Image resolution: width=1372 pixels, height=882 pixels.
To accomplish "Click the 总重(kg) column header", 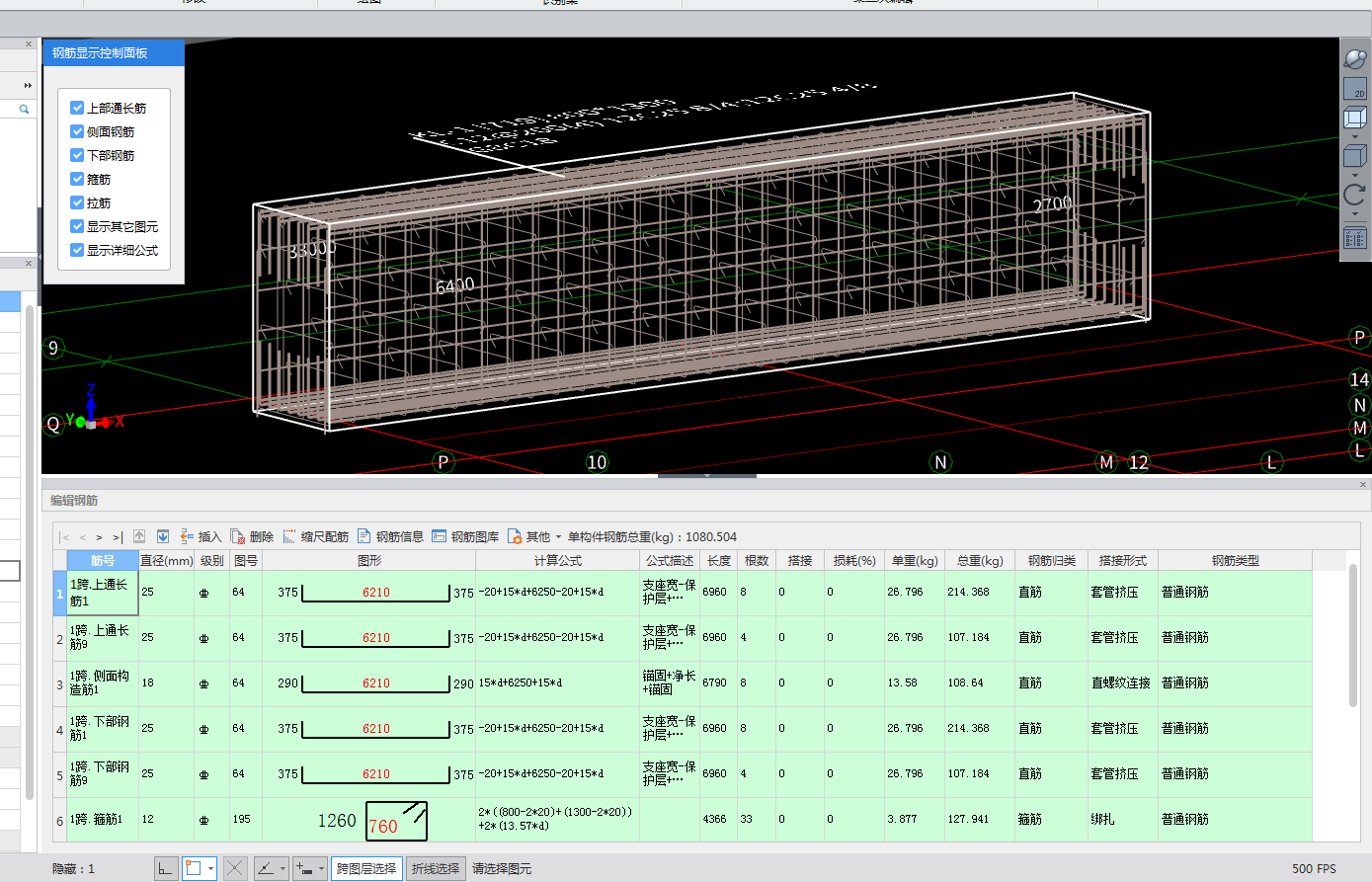I will (x=980, y=560).
